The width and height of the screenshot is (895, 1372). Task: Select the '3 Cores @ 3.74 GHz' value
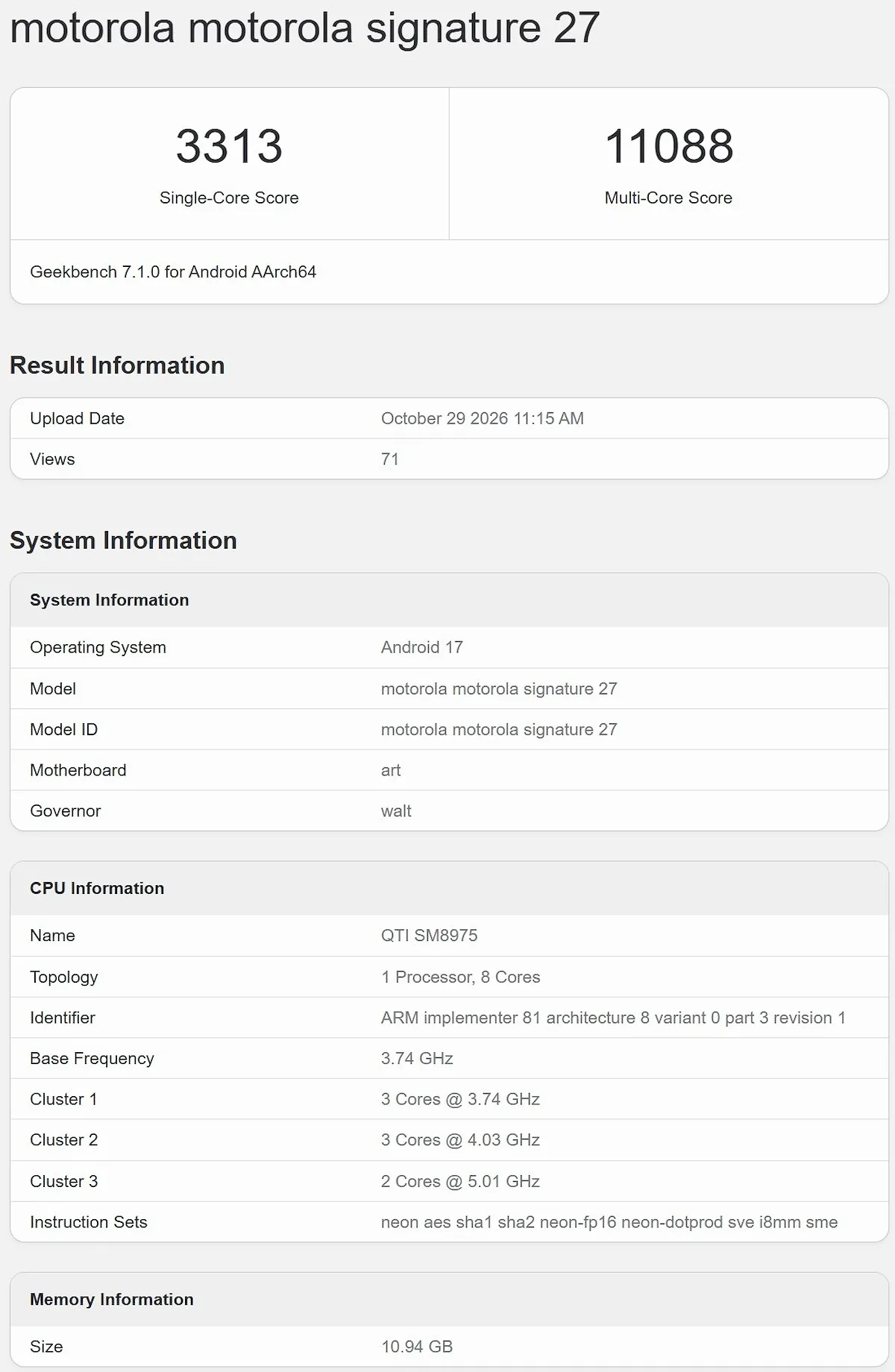460,1099
